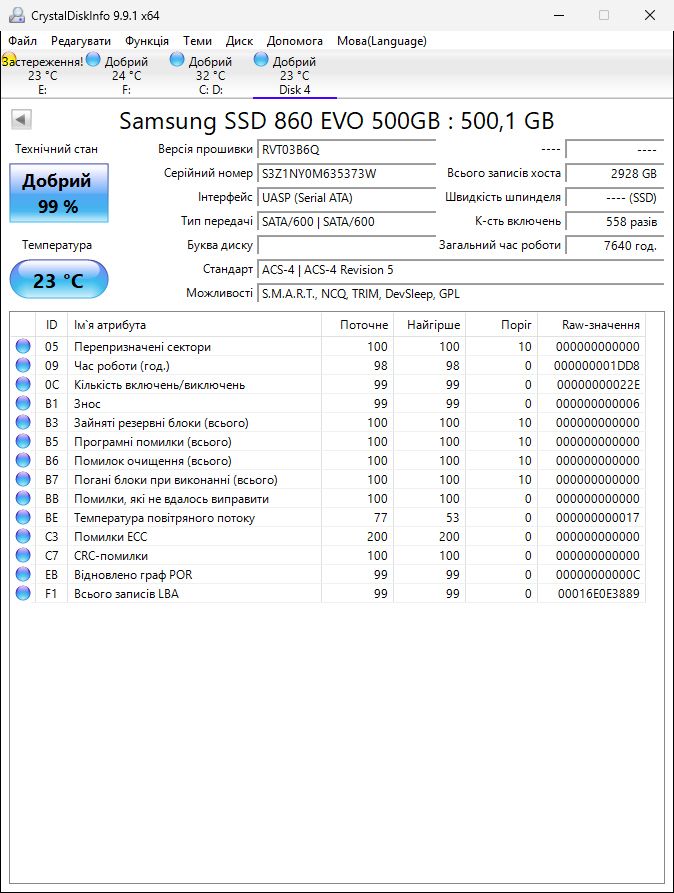Select current value 77 in temperature row

pyautogui.click(x=381, y=518)
